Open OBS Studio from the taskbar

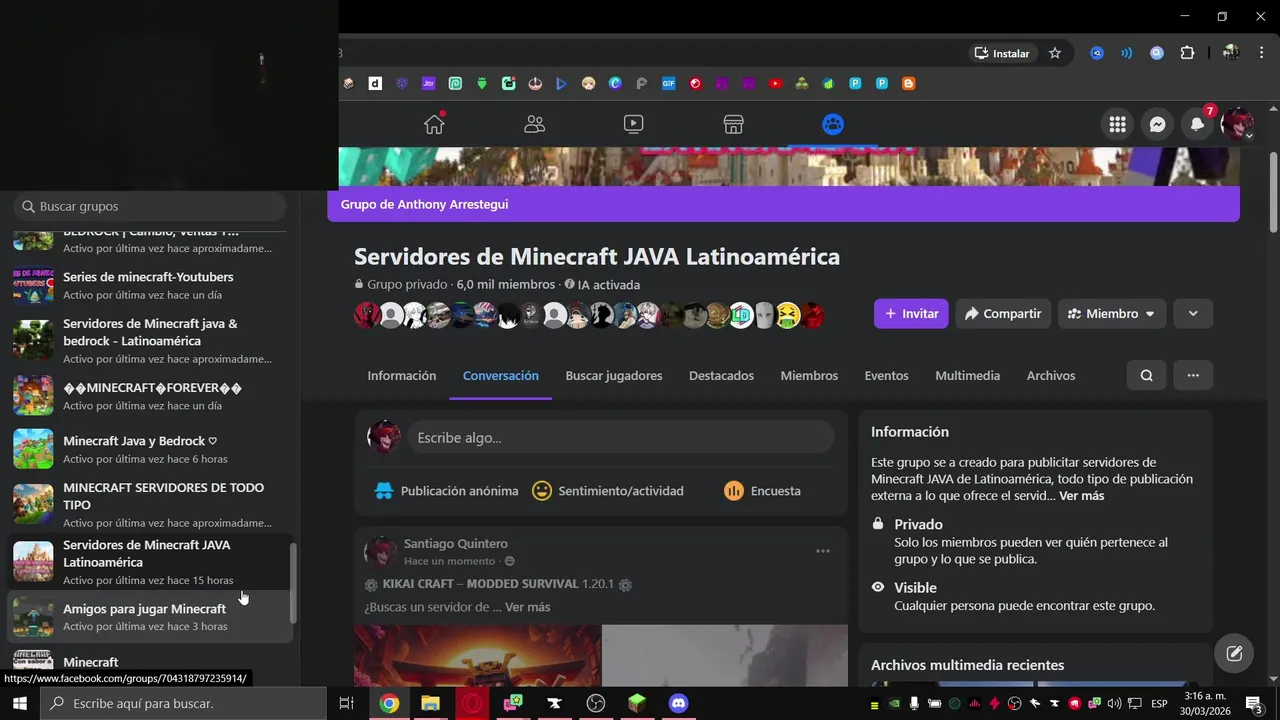[596, 703]
